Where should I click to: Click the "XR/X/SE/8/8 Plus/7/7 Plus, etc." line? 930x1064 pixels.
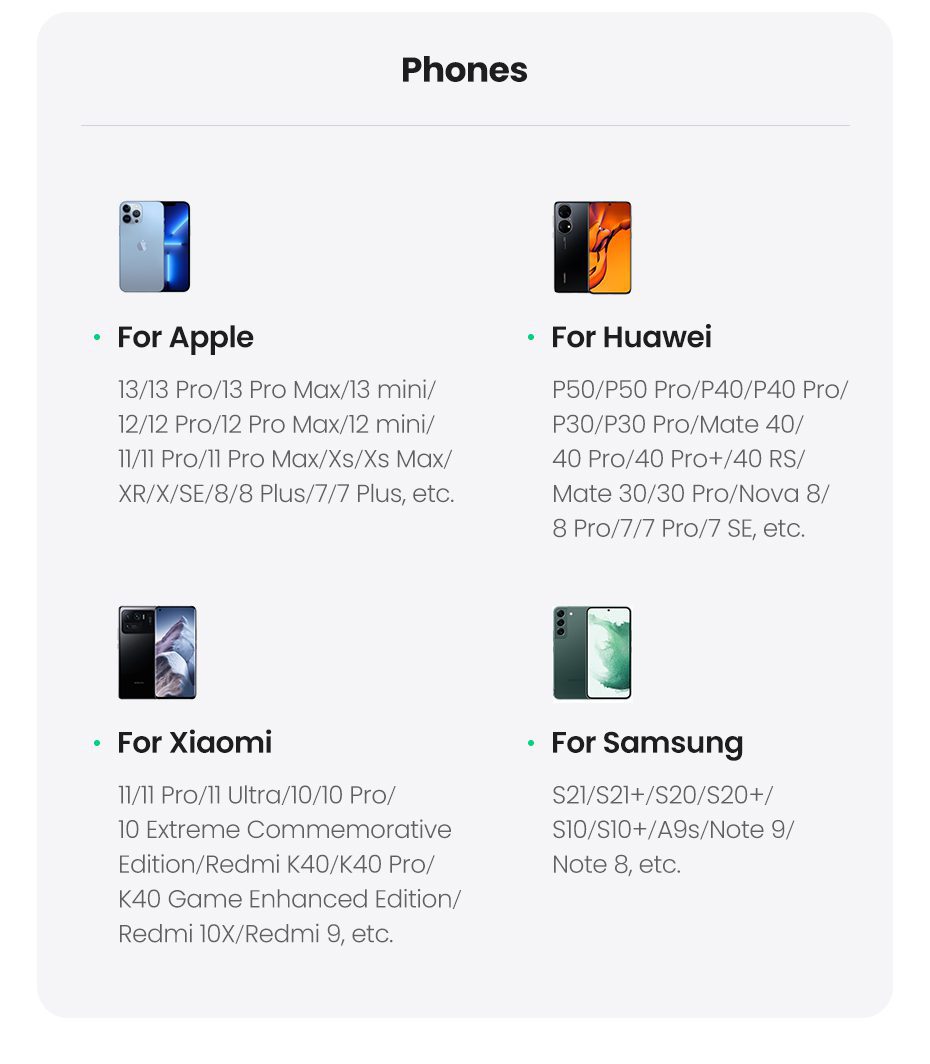pyautogui.click(x=286, y=493)
